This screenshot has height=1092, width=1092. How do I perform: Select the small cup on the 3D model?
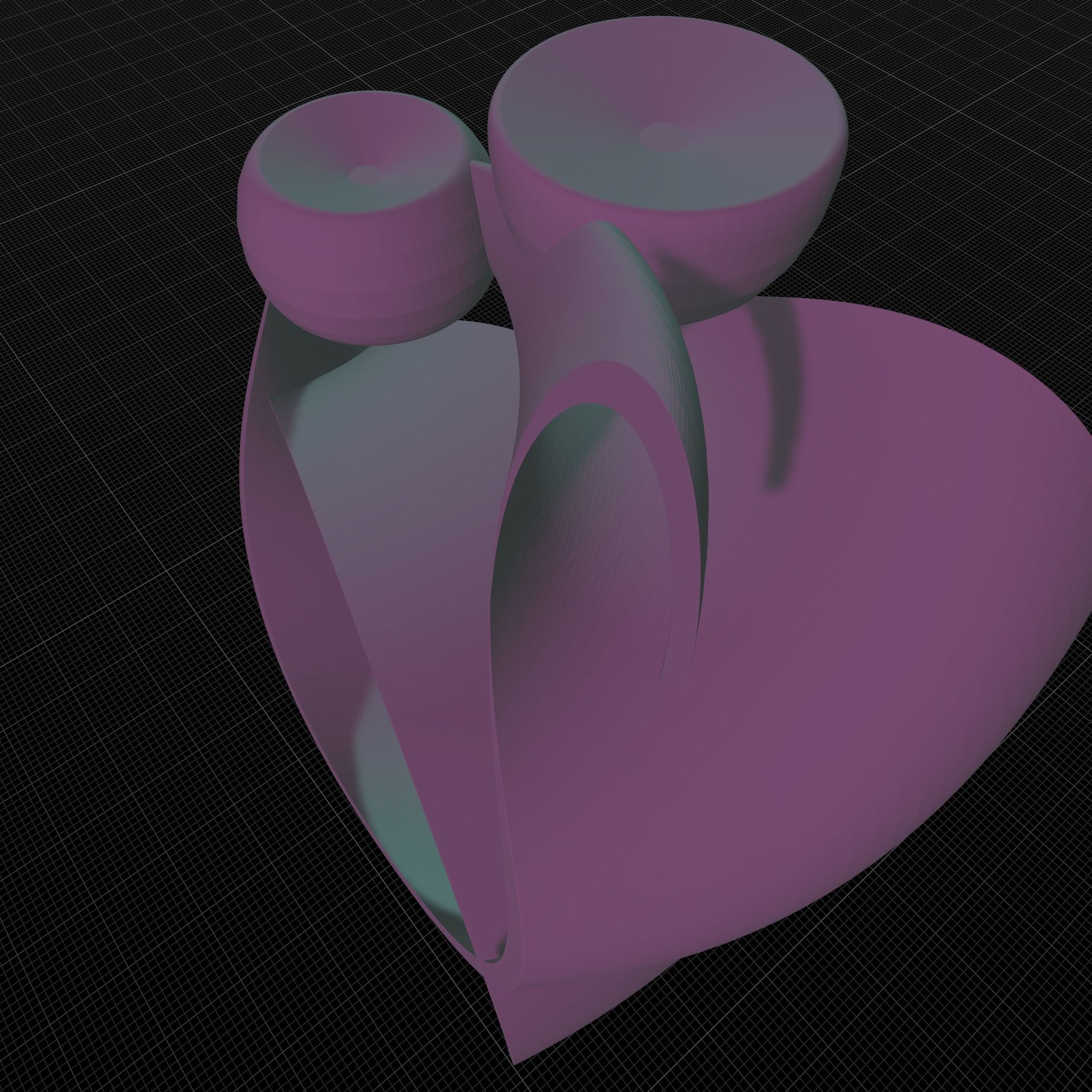point(365,218)
